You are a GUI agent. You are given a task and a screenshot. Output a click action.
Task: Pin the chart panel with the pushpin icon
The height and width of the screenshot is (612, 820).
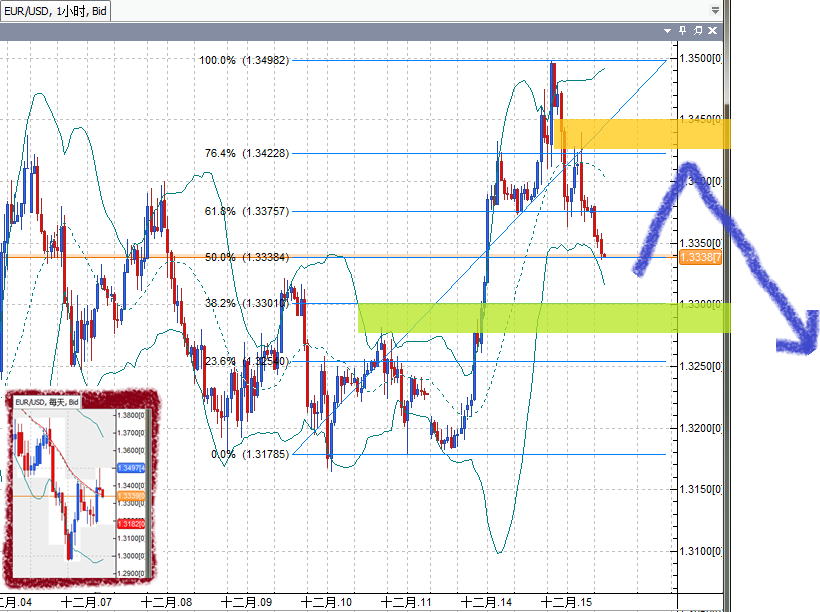[x=682, y=30]
